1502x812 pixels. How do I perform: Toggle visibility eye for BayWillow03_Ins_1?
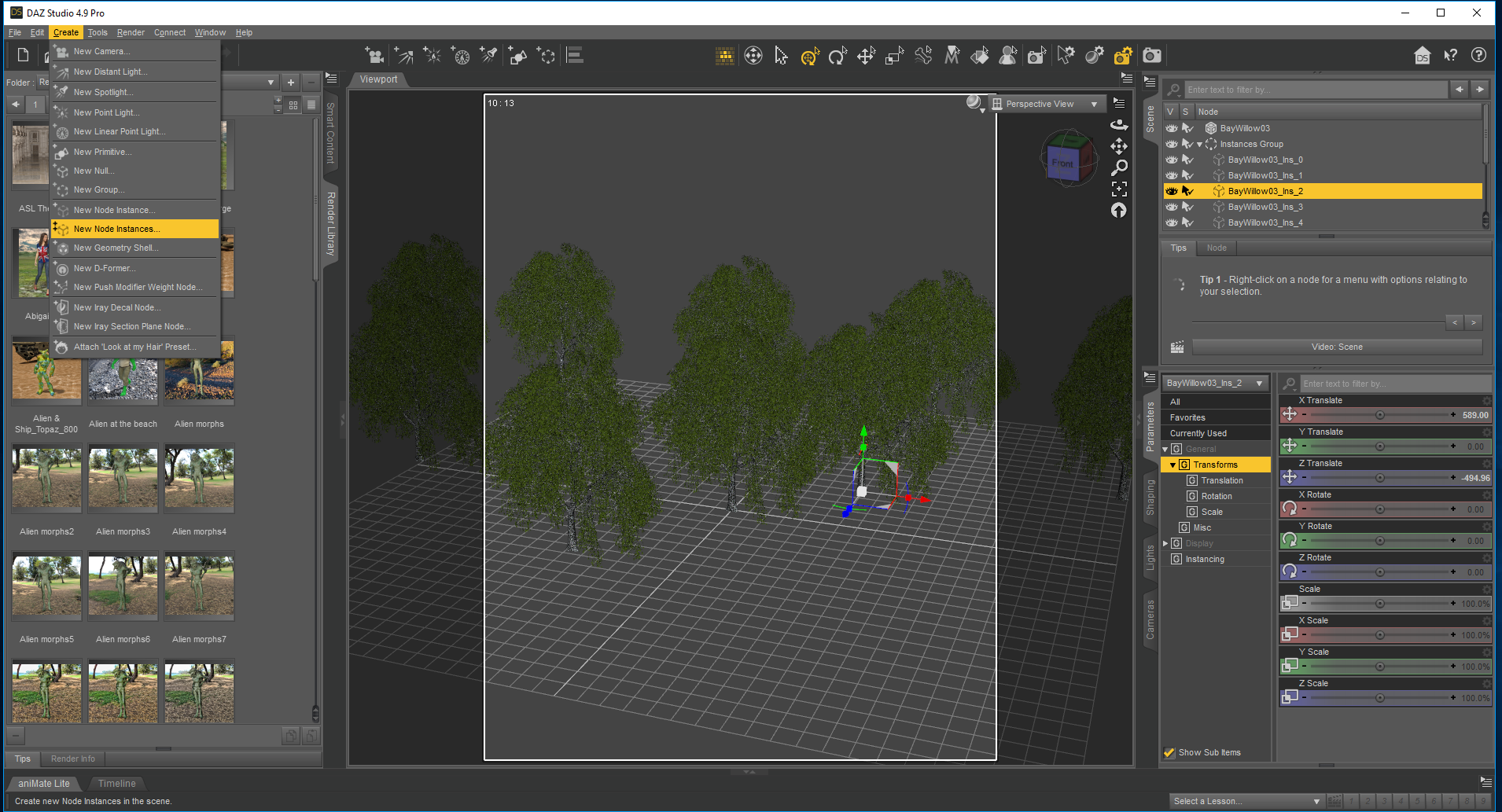point(1172,175)
